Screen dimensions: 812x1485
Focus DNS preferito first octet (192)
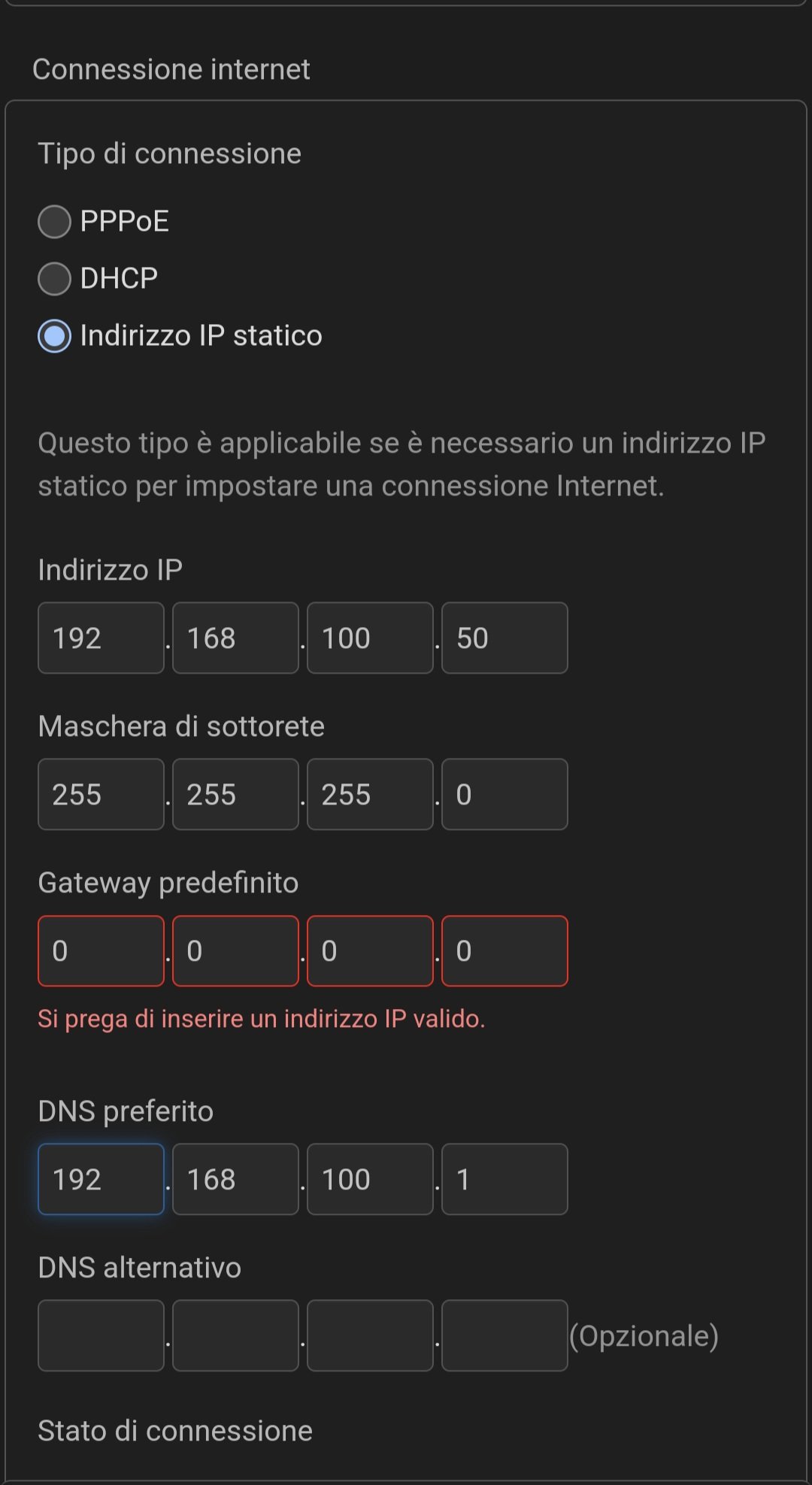101,1179
